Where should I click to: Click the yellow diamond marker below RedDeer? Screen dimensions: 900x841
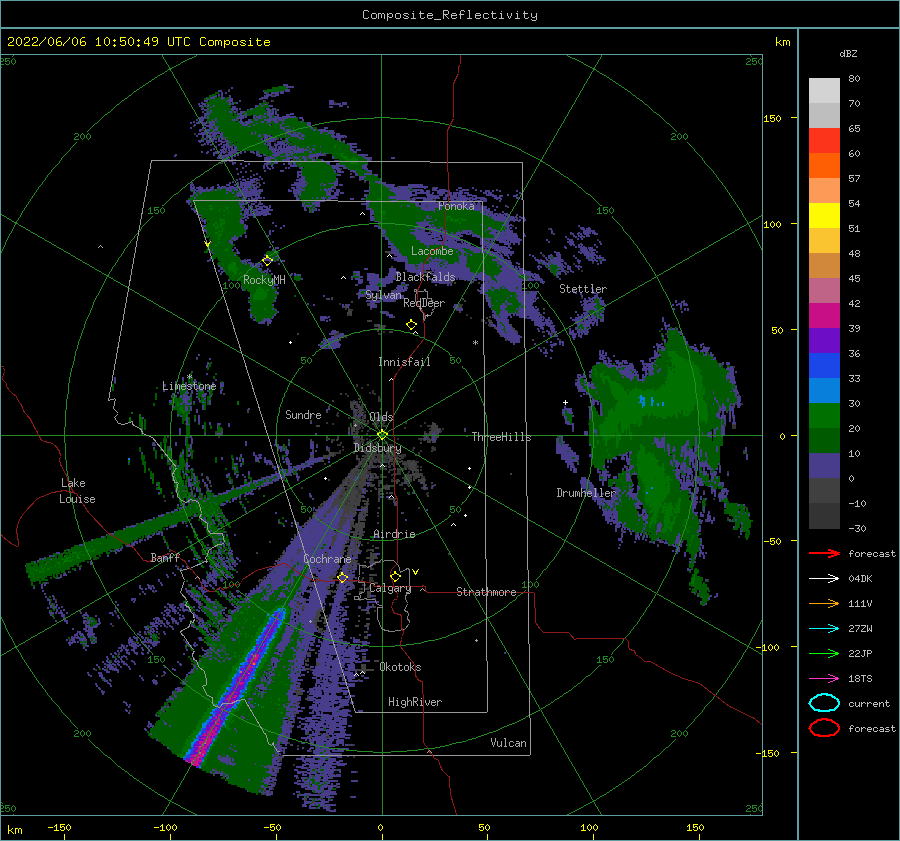pos(412,325)
